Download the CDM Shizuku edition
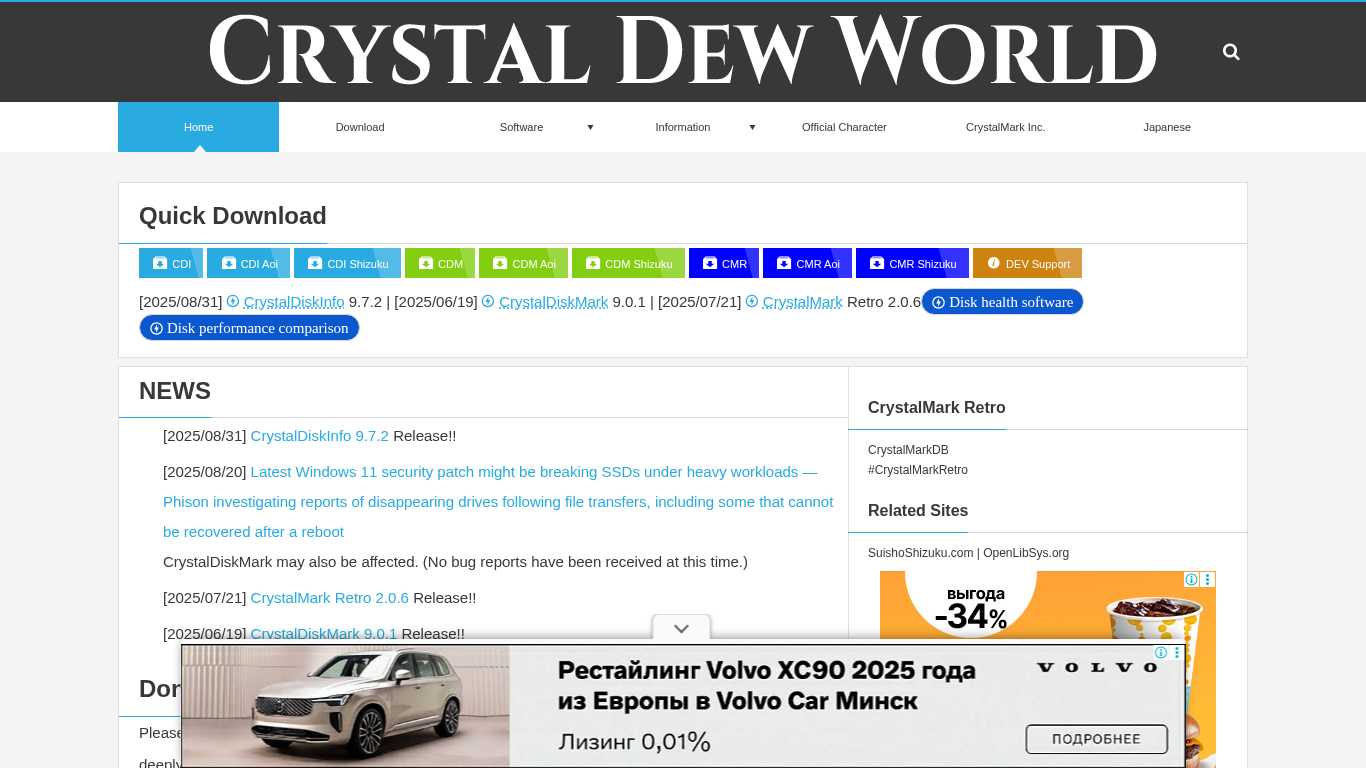1366x768 pixels. click(628, 263)
